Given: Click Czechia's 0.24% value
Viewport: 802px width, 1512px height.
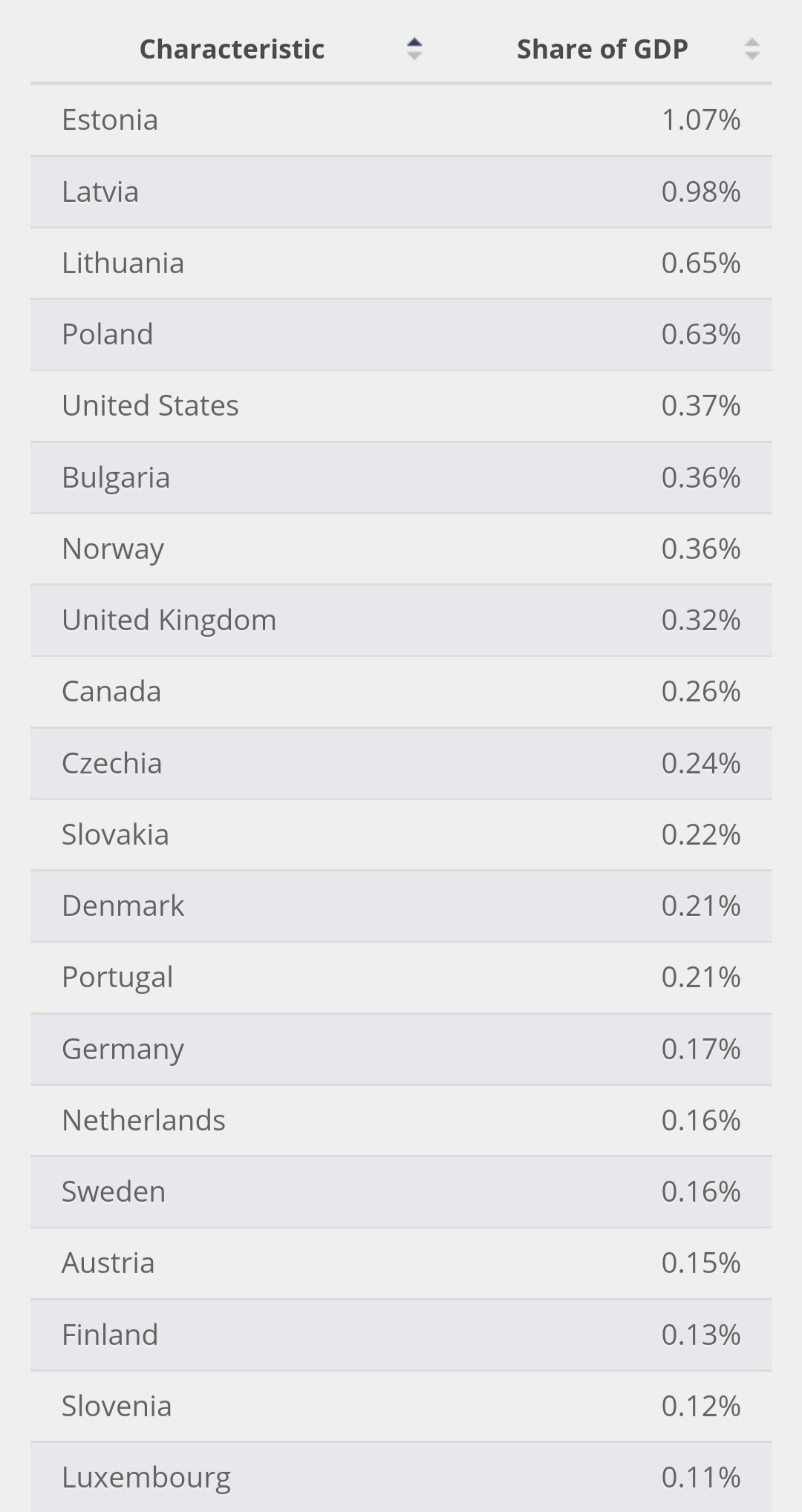Looking at the screenshot, I should pos(700,764).
